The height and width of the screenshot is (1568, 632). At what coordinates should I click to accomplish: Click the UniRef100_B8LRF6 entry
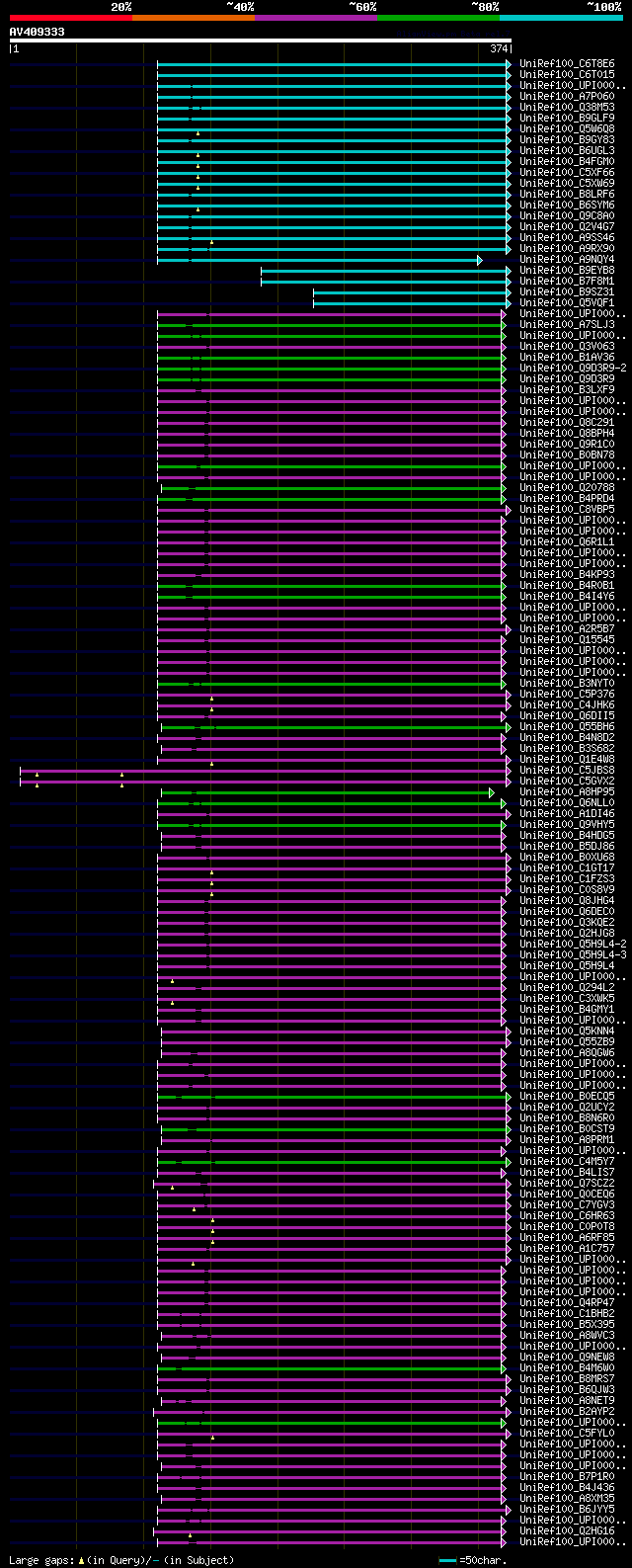567,195
